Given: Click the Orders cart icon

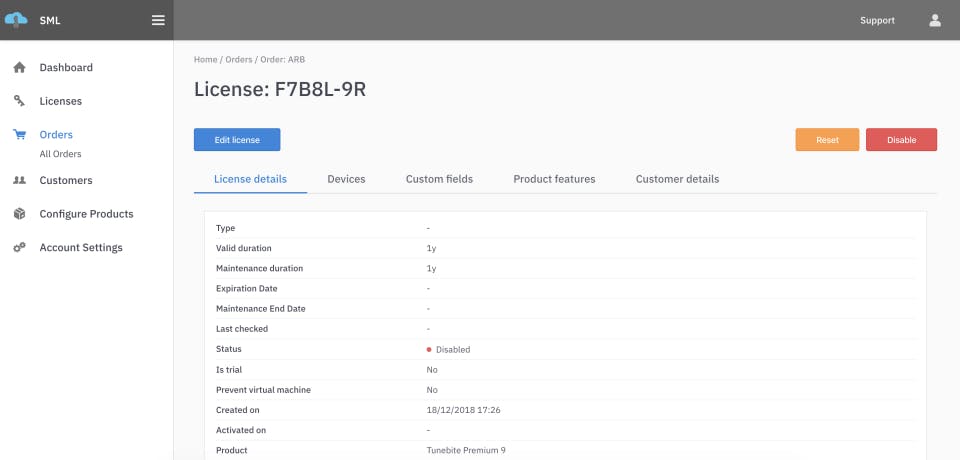Looking at the screenshot, I should (x=19, y=134).
